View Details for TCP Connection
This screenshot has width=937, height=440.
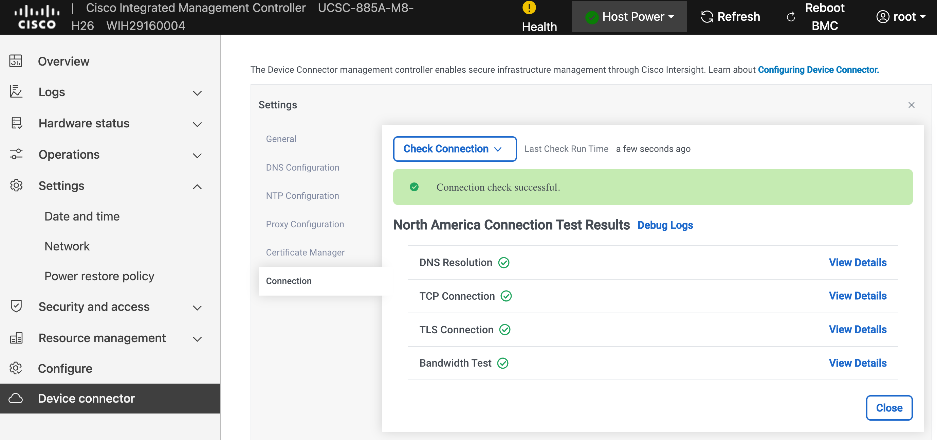[858, 296]
